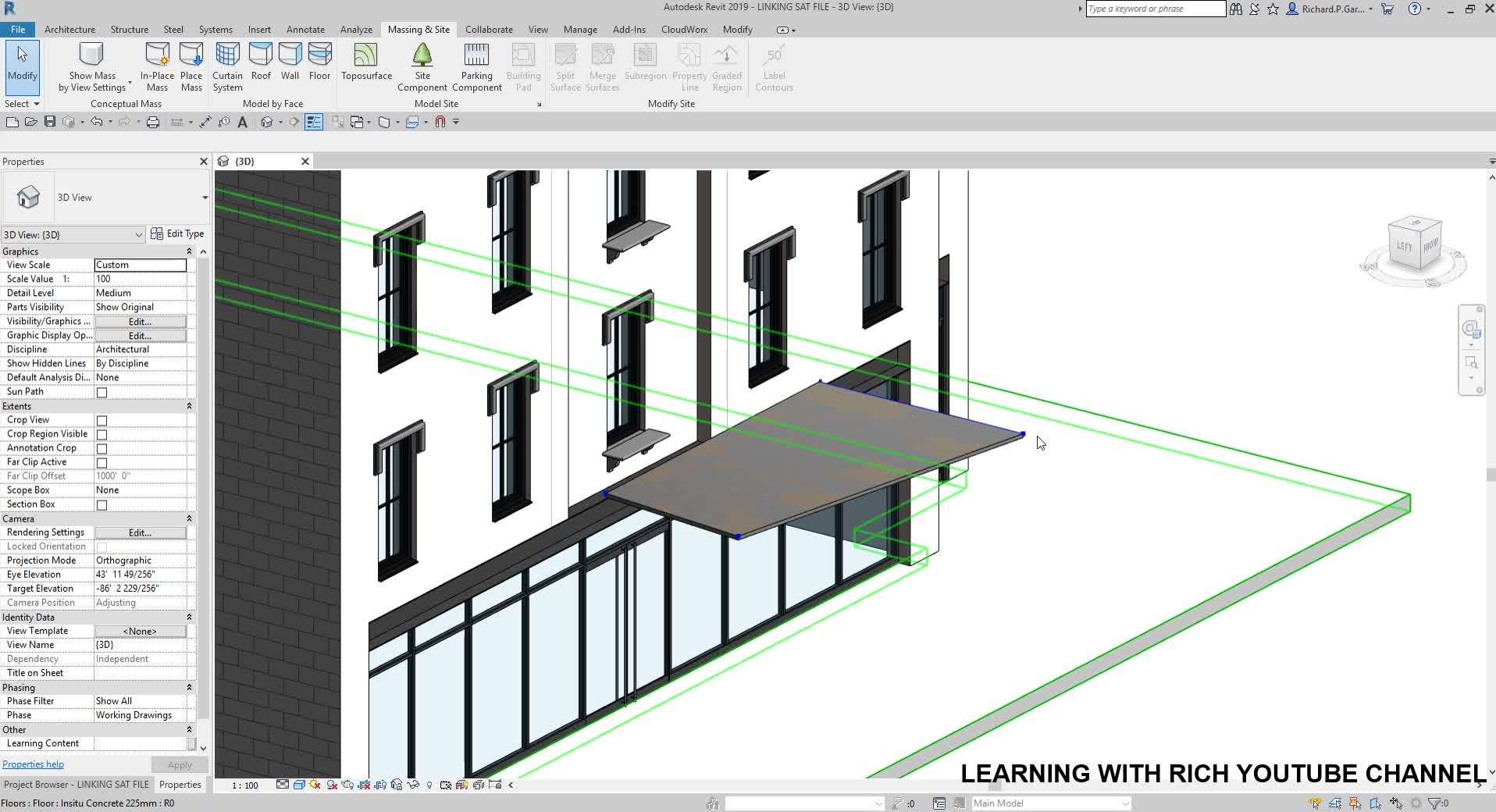The height and width of the screenshot is (812, 1496).
Task: Switch to the Annotate ribbon tab
Action: (305, 30)
